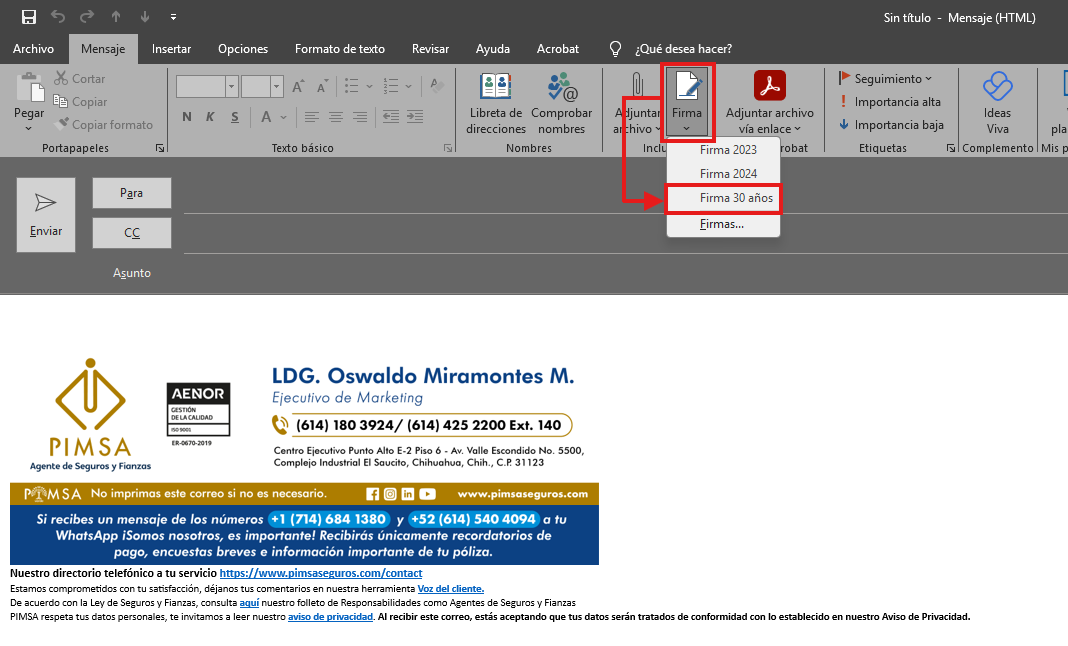Decrease font size button

point(322,87)
